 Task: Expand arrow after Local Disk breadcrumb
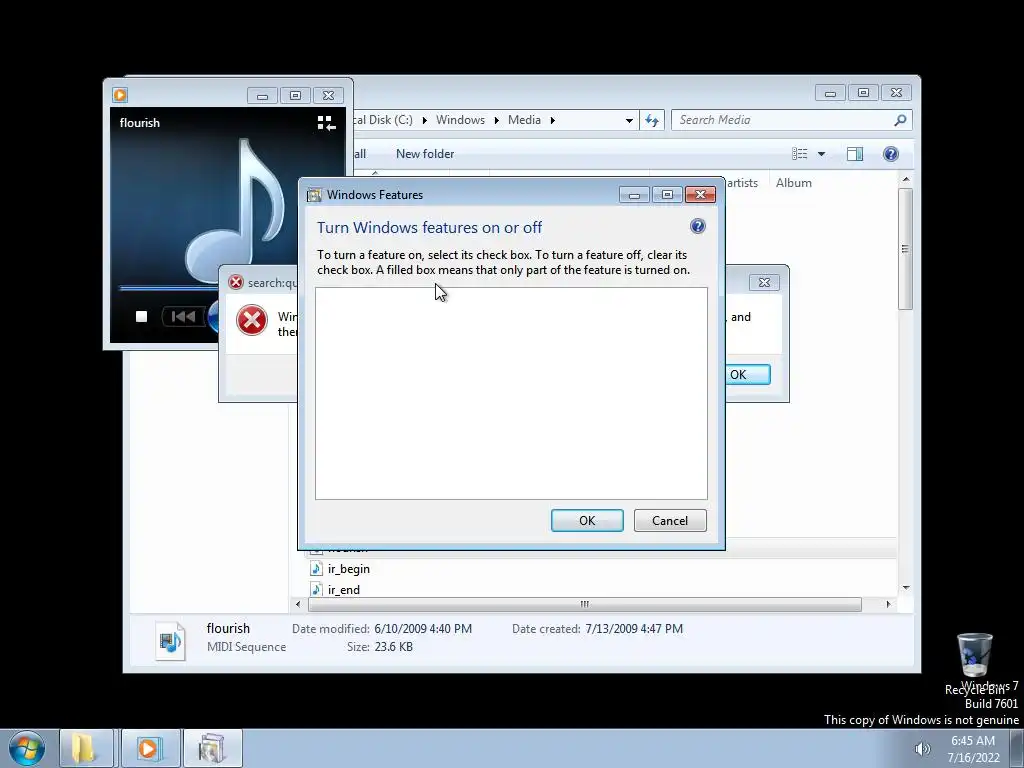(424, 120)
